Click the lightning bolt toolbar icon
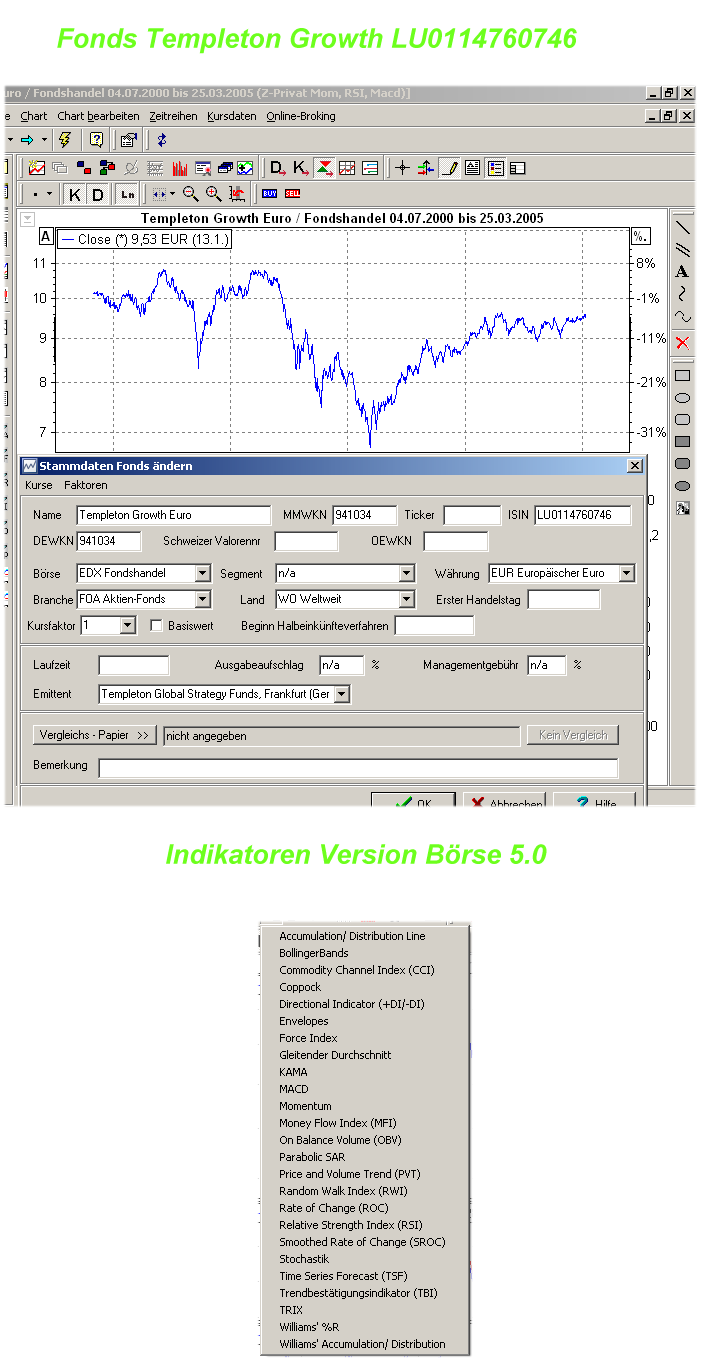The image size is (709, 1369). (x=65, y=140)
